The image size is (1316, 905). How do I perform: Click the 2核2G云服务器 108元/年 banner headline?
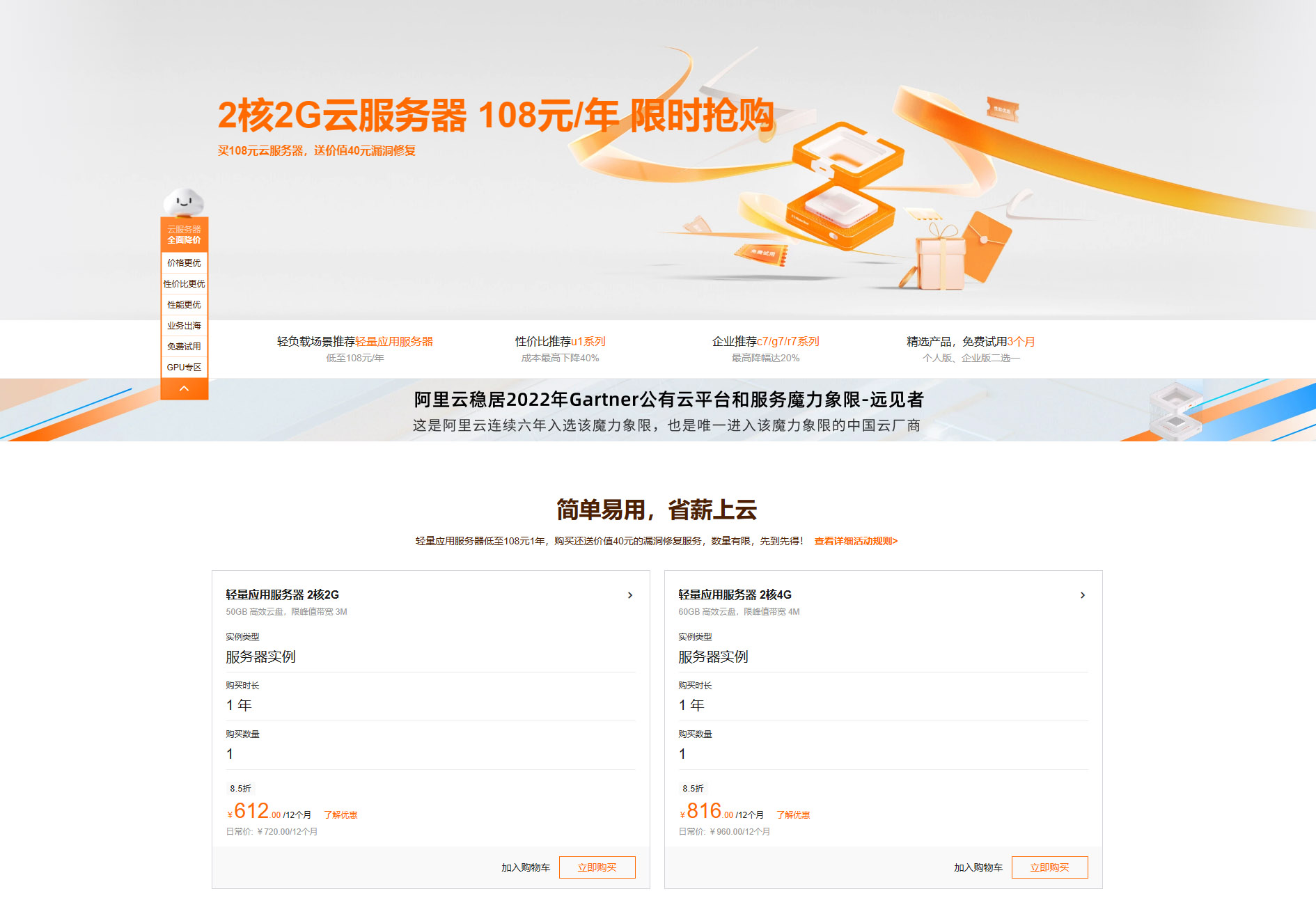[x=496, y=115]
